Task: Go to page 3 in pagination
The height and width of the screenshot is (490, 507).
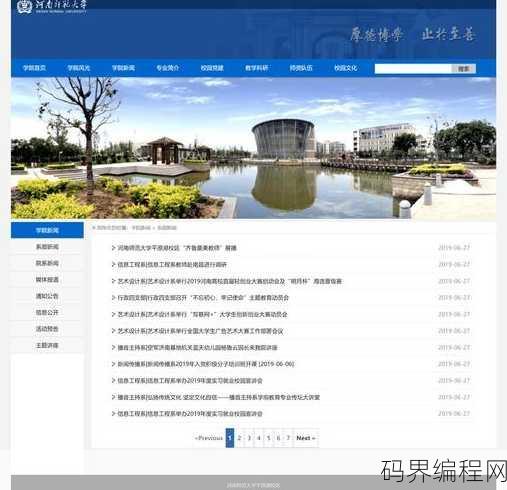Action: [249, 438]
